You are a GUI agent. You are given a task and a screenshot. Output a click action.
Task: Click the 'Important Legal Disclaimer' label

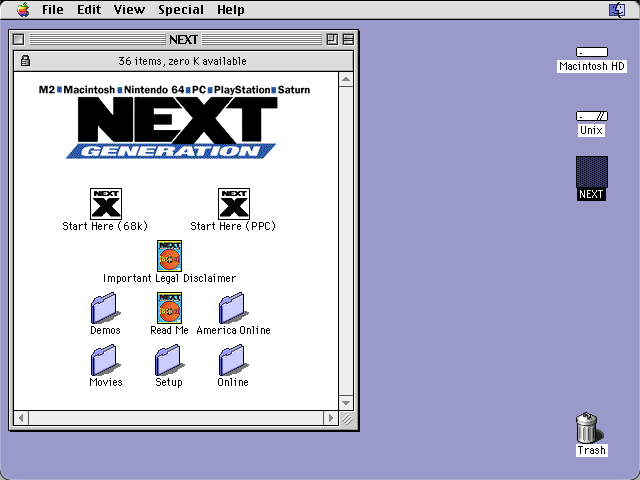pos(169,278)
